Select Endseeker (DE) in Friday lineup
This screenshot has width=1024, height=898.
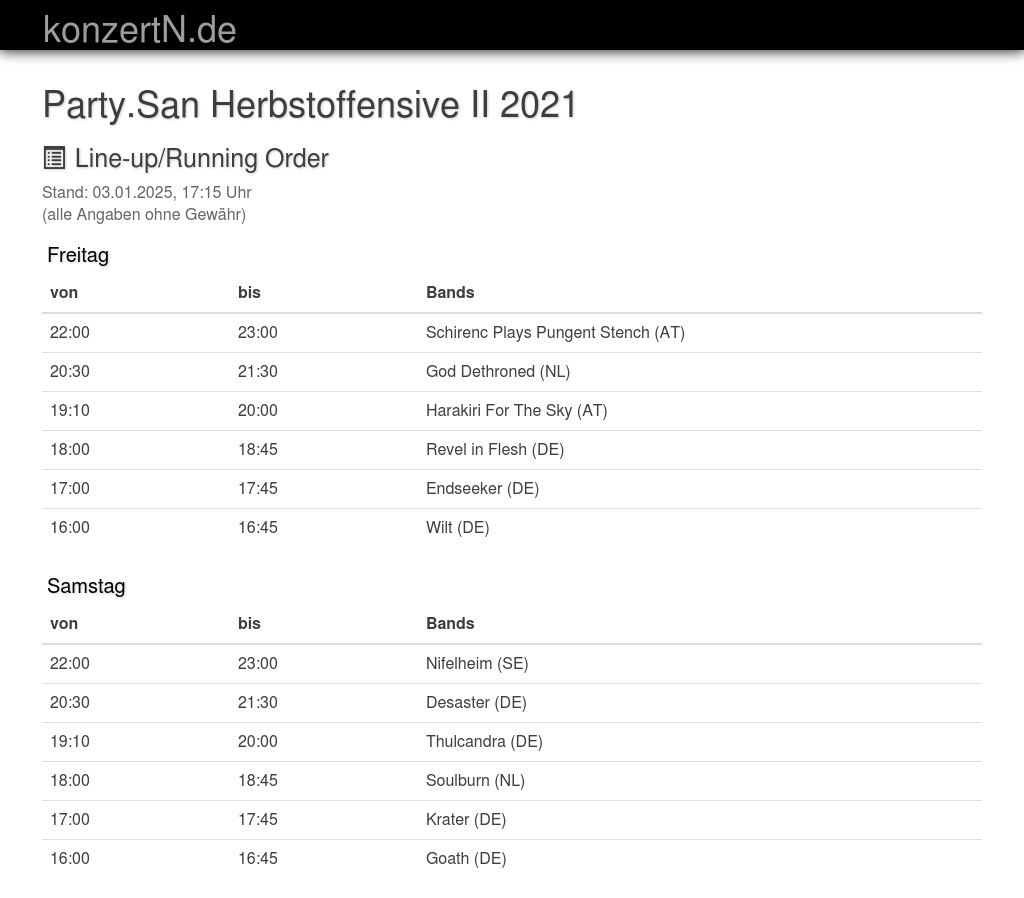pyautogui.click(x=482, y=488)
